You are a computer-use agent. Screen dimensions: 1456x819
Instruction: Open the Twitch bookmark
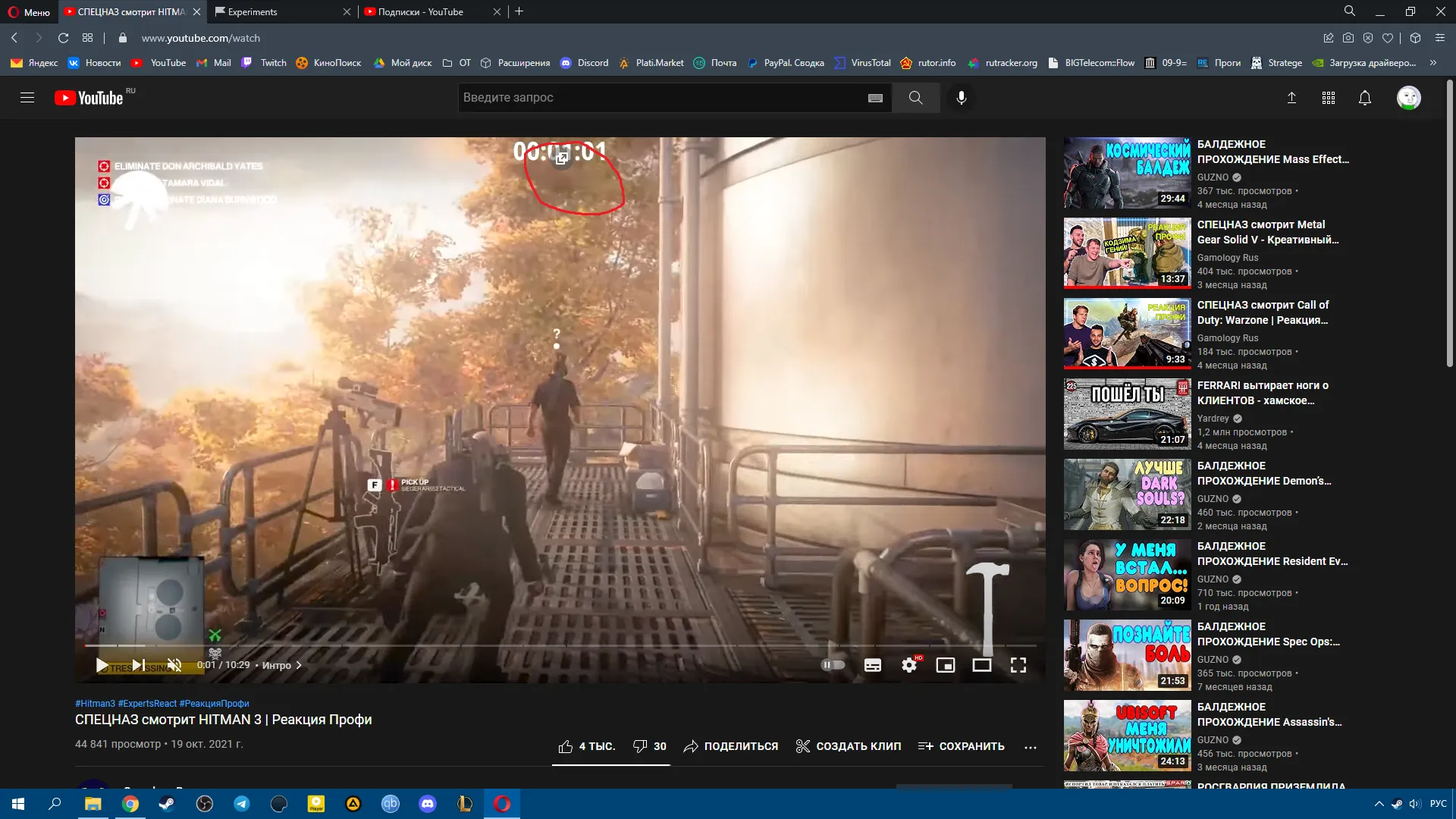click(264, 63)
